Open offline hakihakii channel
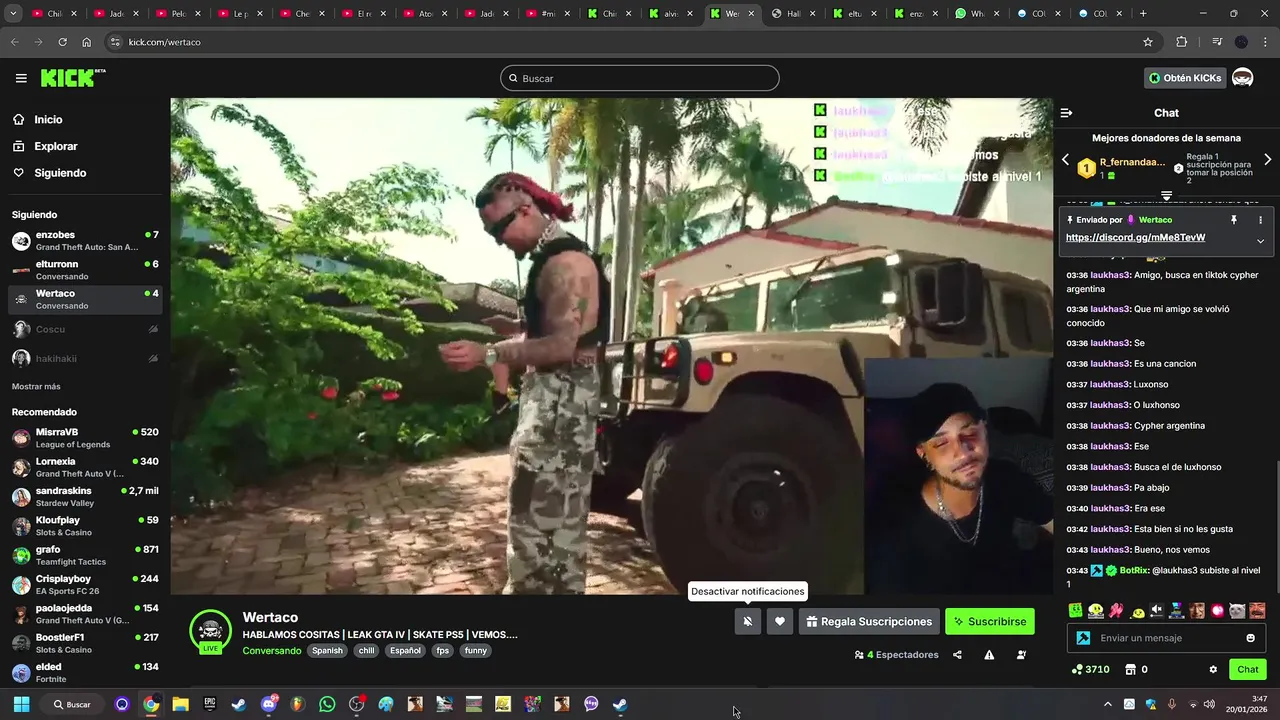The width and height of the screenshot is (1280, 720). click(85, 358)
